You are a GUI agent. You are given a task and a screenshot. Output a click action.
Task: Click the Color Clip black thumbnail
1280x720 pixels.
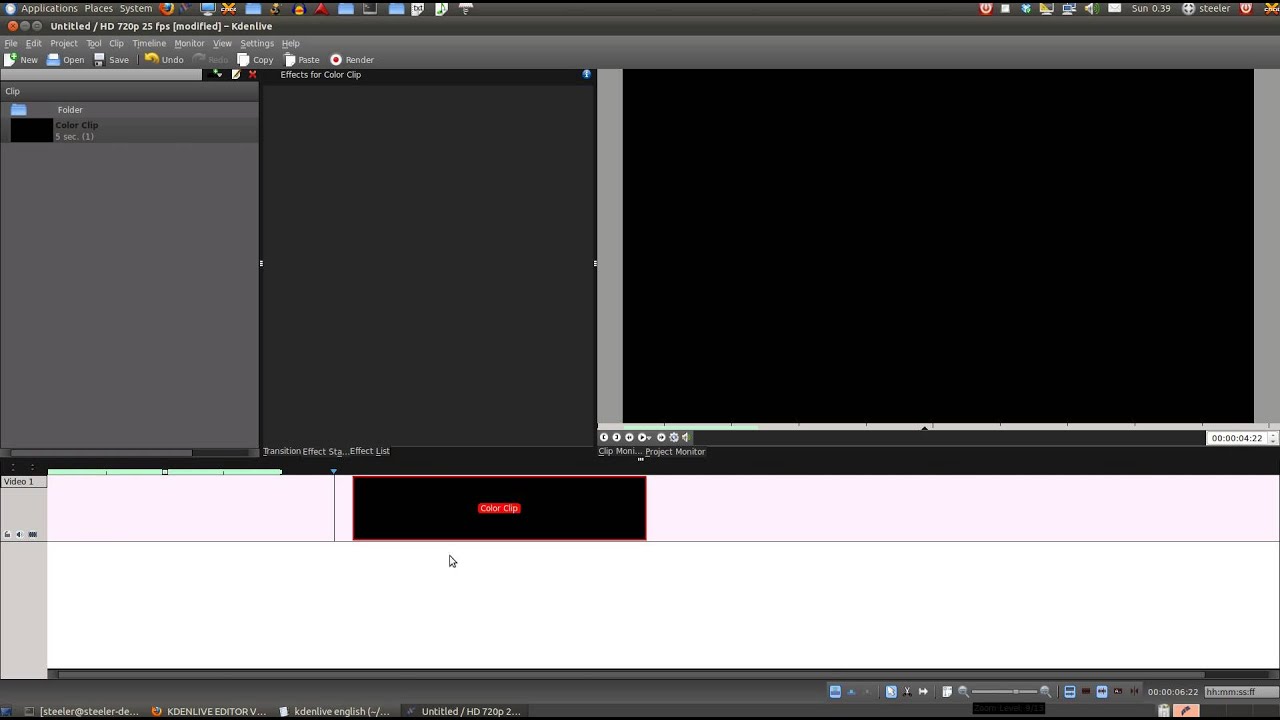click(x=31, y=130)
